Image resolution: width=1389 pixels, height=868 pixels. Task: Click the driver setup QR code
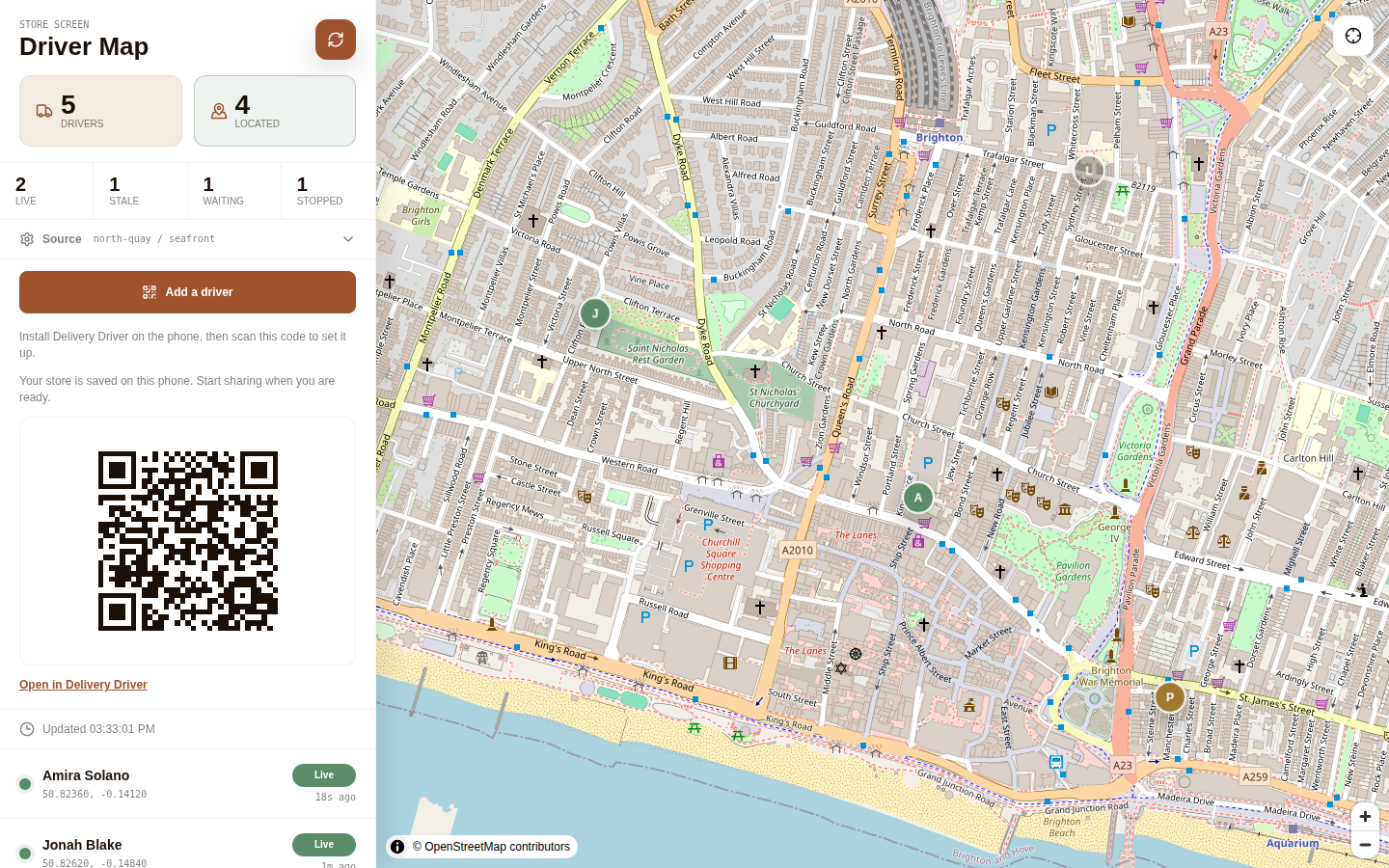click(x=188, y=541)
